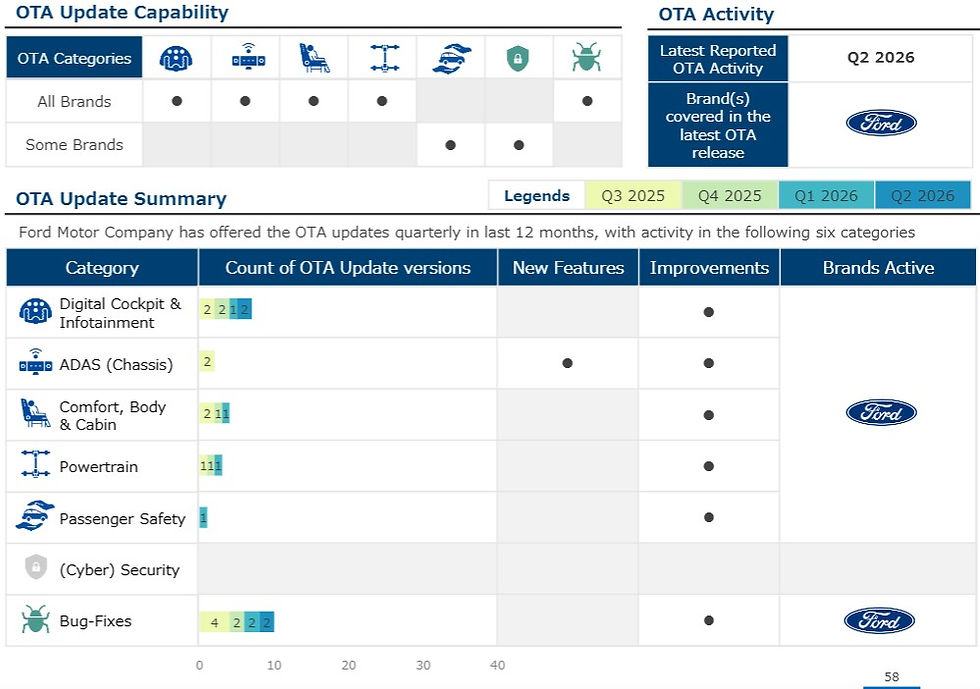Click the Digital Cockpit icon in OTA Categories header
The height and width of the screenshot is (689, 980).
coord(176,58)
